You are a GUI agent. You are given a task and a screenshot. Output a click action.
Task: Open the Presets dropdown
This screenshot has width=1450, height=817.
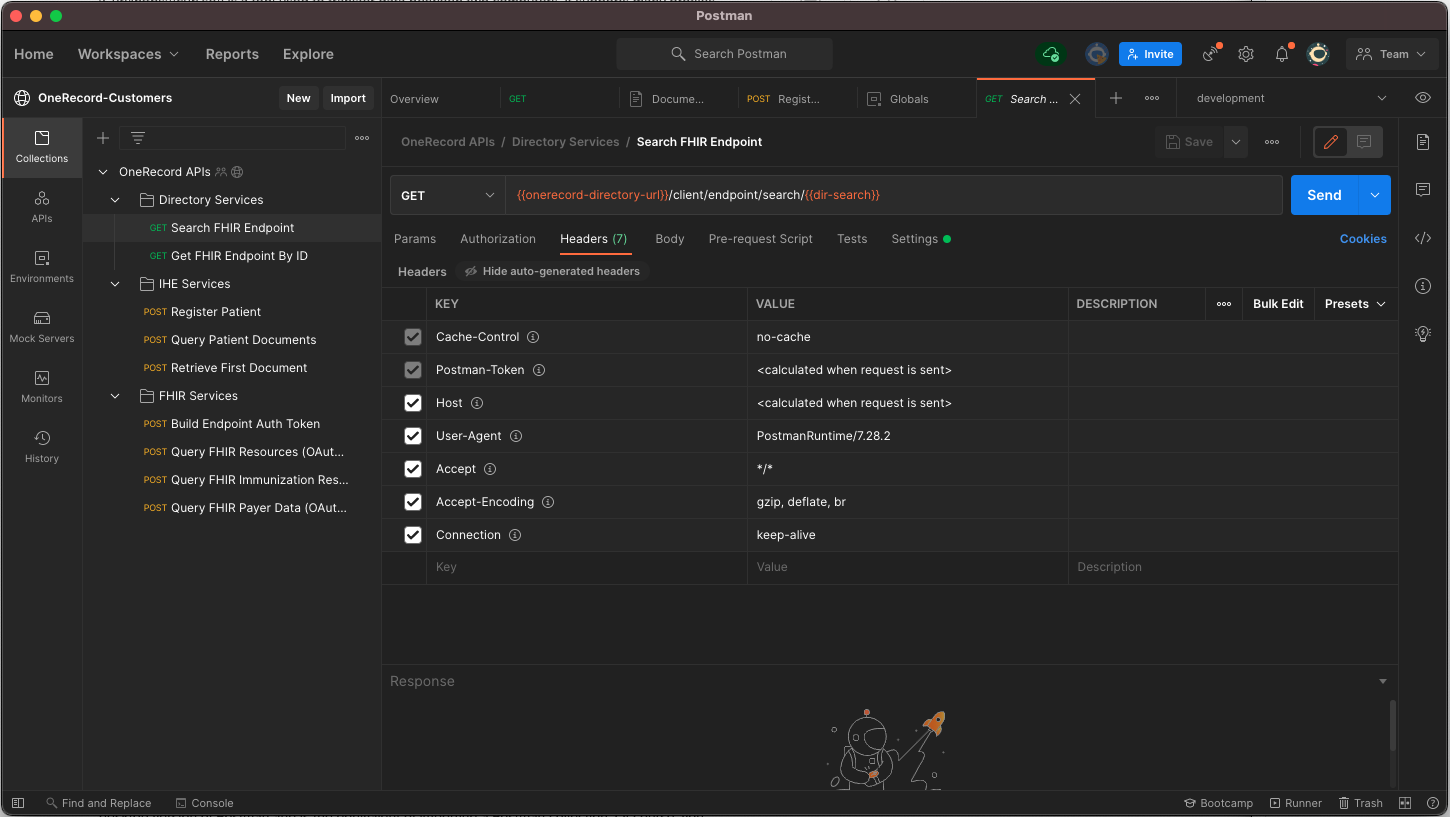[1355, 304]
